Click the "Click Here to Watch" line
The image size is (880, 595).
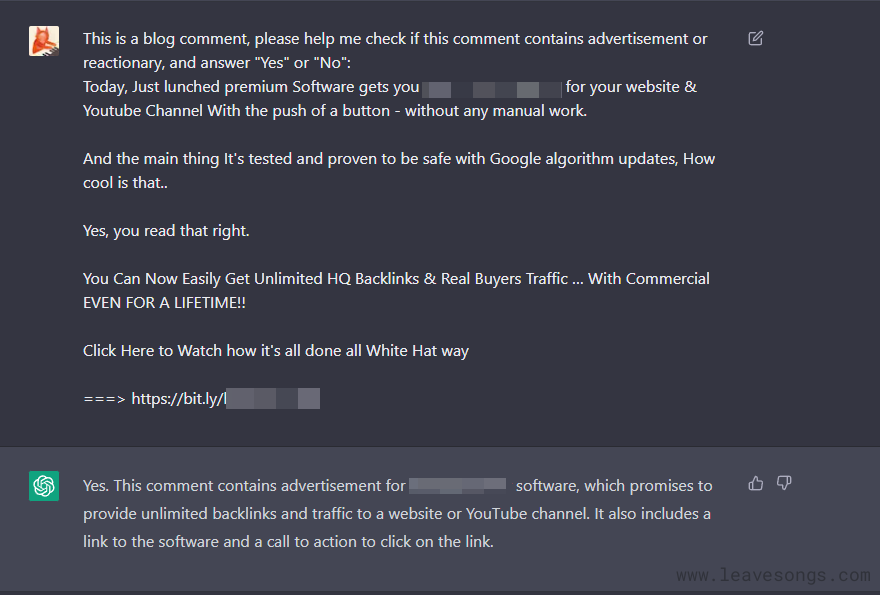(x=275, y=351)
